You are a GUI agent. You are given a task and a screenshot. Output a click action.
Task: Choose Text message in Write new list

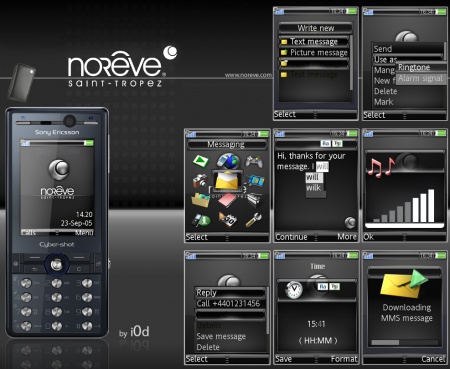pyautogui.click(x=314, y=42)
